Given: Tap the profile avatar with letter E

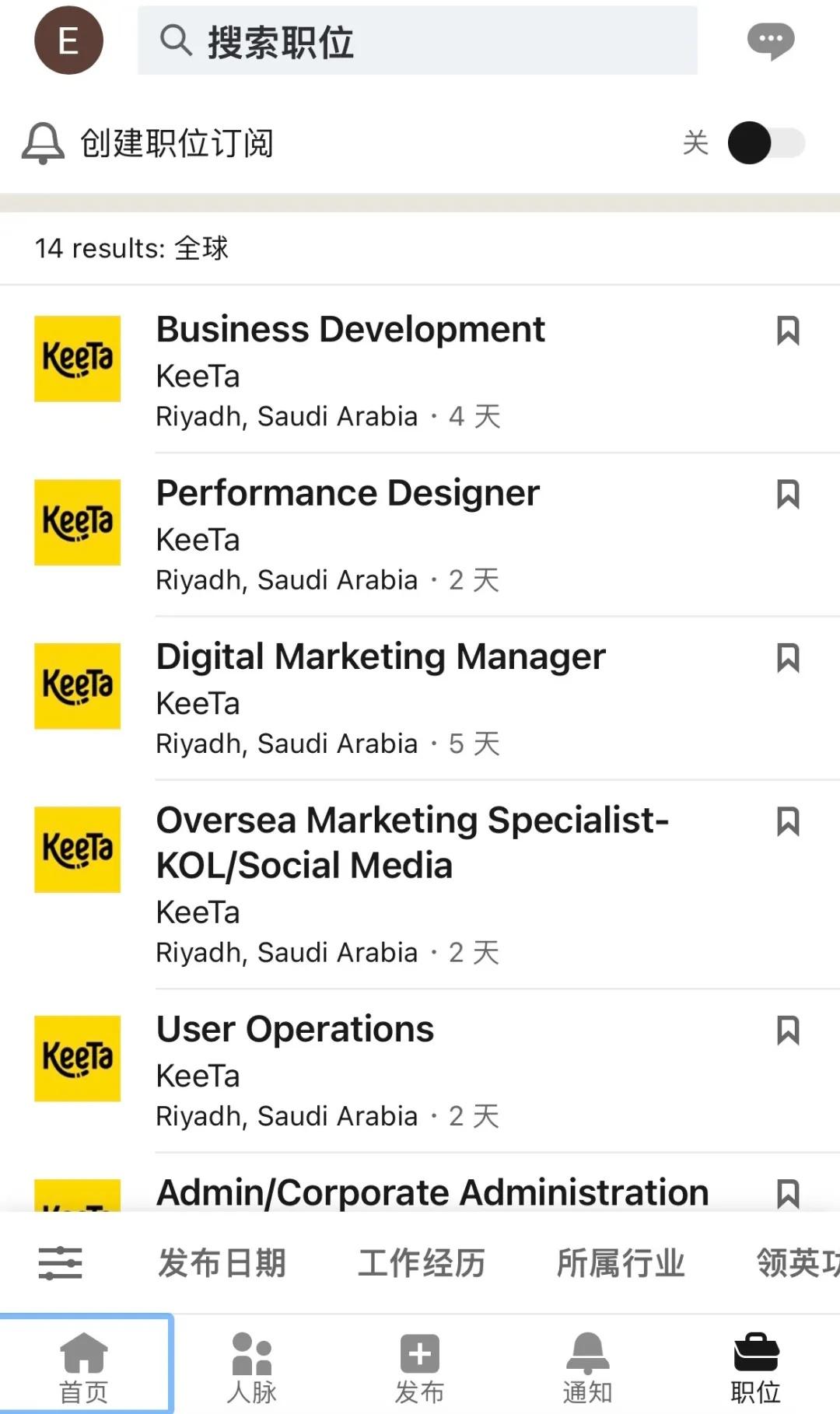Looking at the screenshot, I should point(68,40).
